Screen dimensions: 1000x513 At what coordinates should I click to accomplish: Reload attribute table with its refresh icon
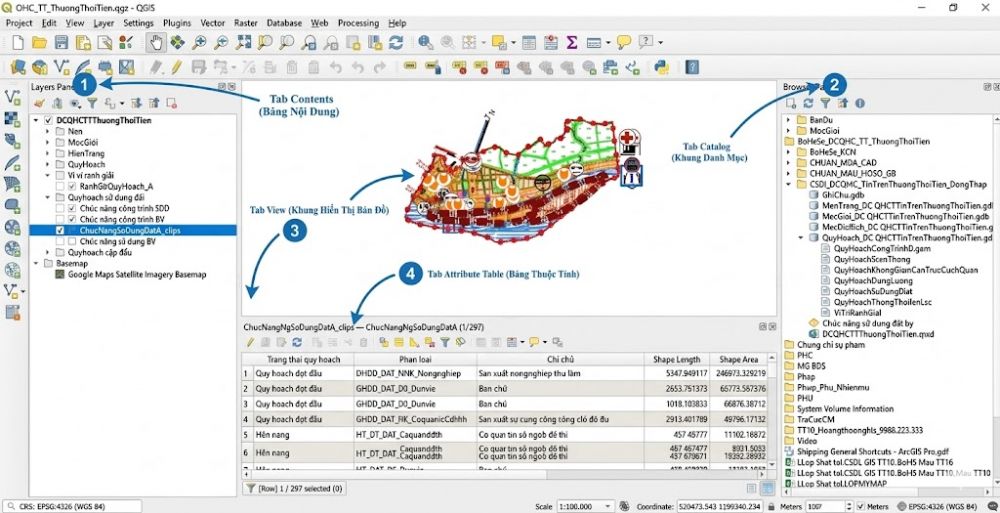(297, 343)
